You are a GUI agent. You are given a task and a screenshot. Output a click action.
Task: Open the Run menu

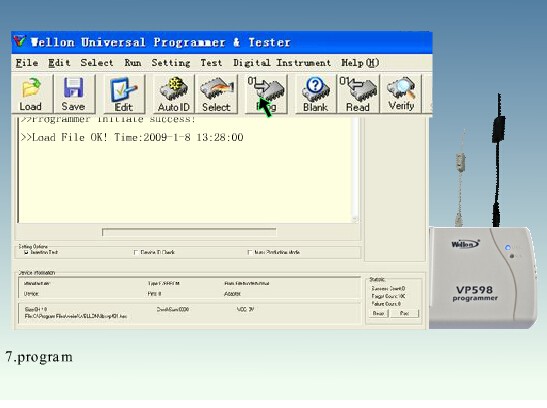(133, 63)
